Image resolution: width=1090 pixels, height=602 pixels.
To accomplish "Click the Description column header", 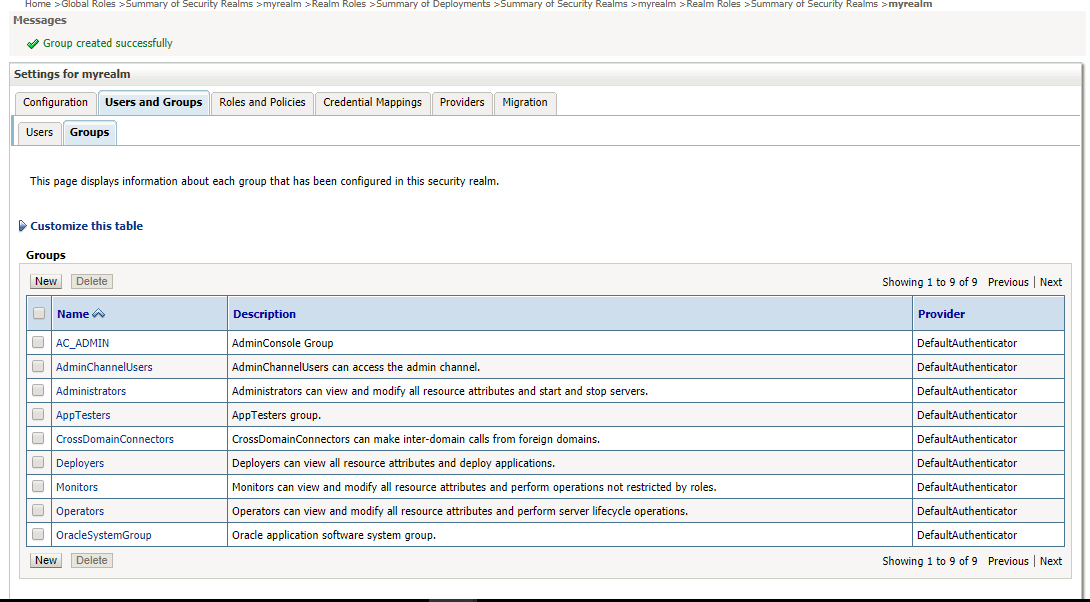I will (x=264, y=314).
